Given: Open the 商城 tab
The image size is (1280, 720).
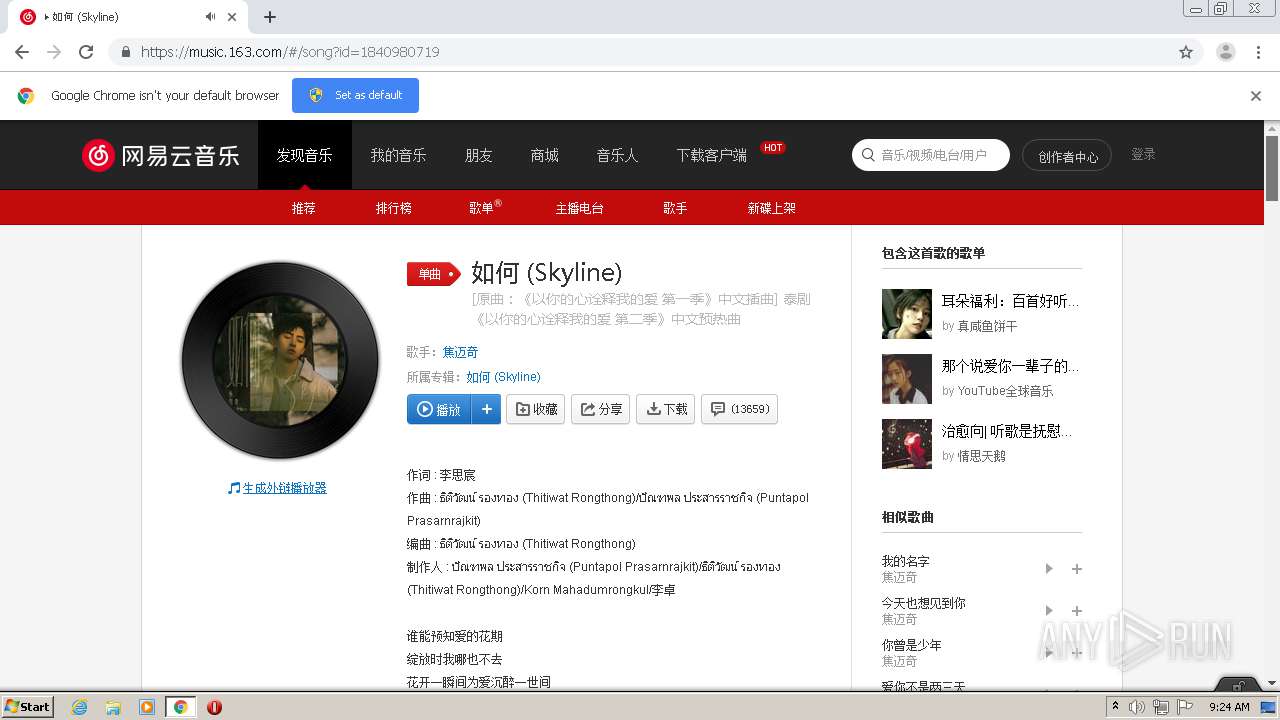Looking at the screenshot, I should click(x=544, y=155).
